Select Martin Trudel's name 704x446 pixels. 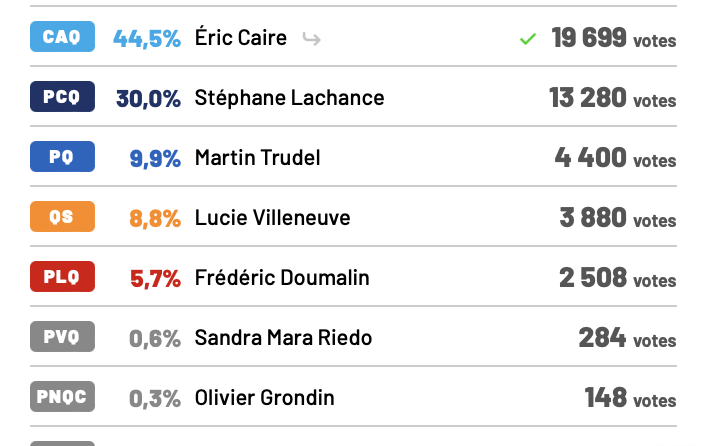(257, 158)
